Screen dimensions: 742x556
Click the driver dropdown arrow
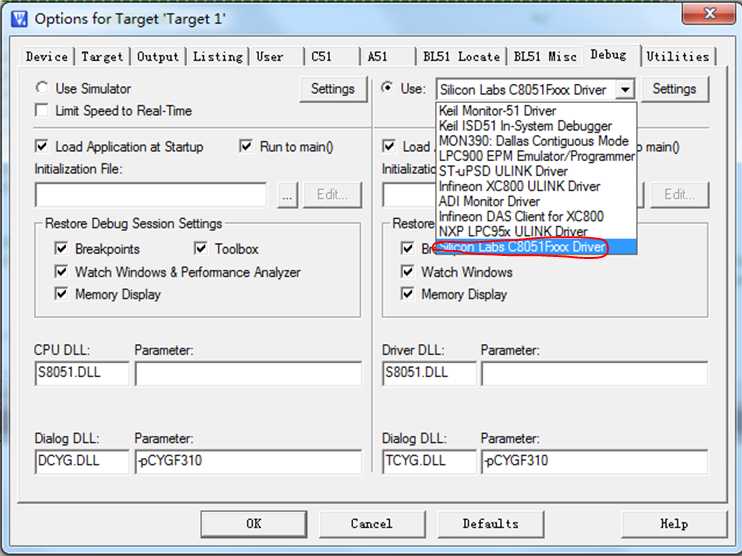[x=625, y=89]
